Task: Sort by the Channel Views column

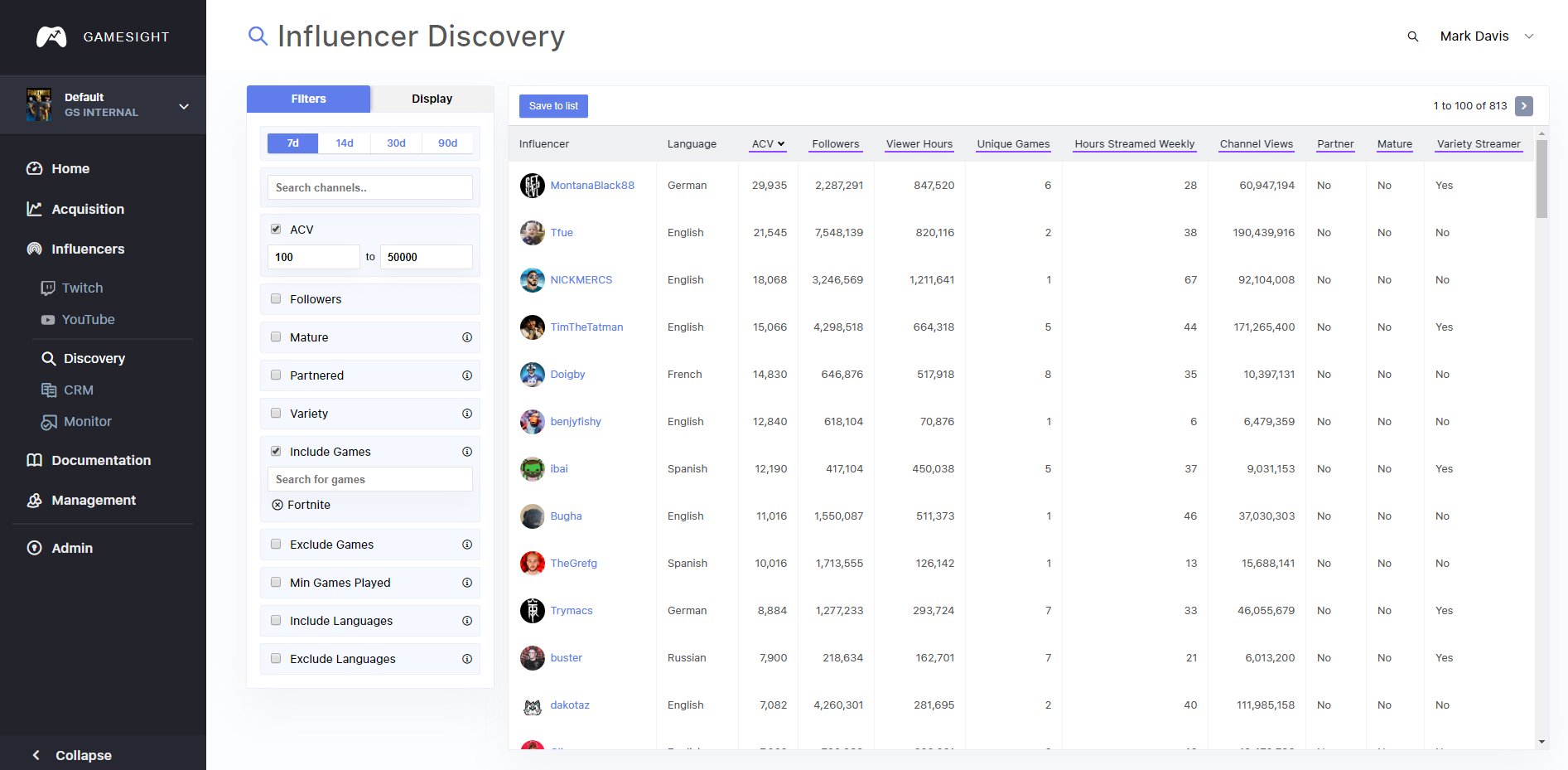Action: 1257,143
